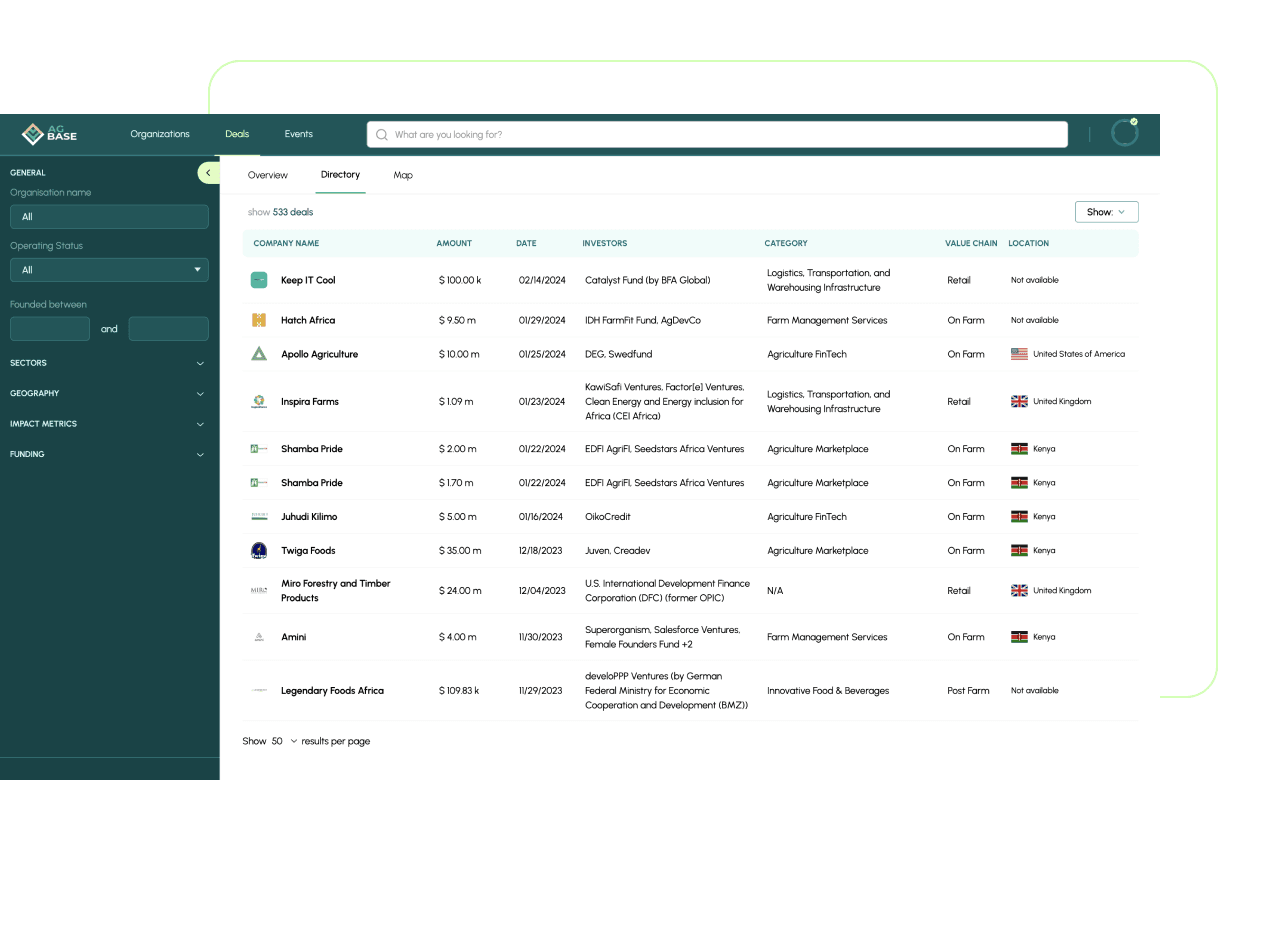The width and height of the screenshot is (1281, 934).
Task: Click the United States flag for Apollo Agriculture
Action: [1019, 354]
